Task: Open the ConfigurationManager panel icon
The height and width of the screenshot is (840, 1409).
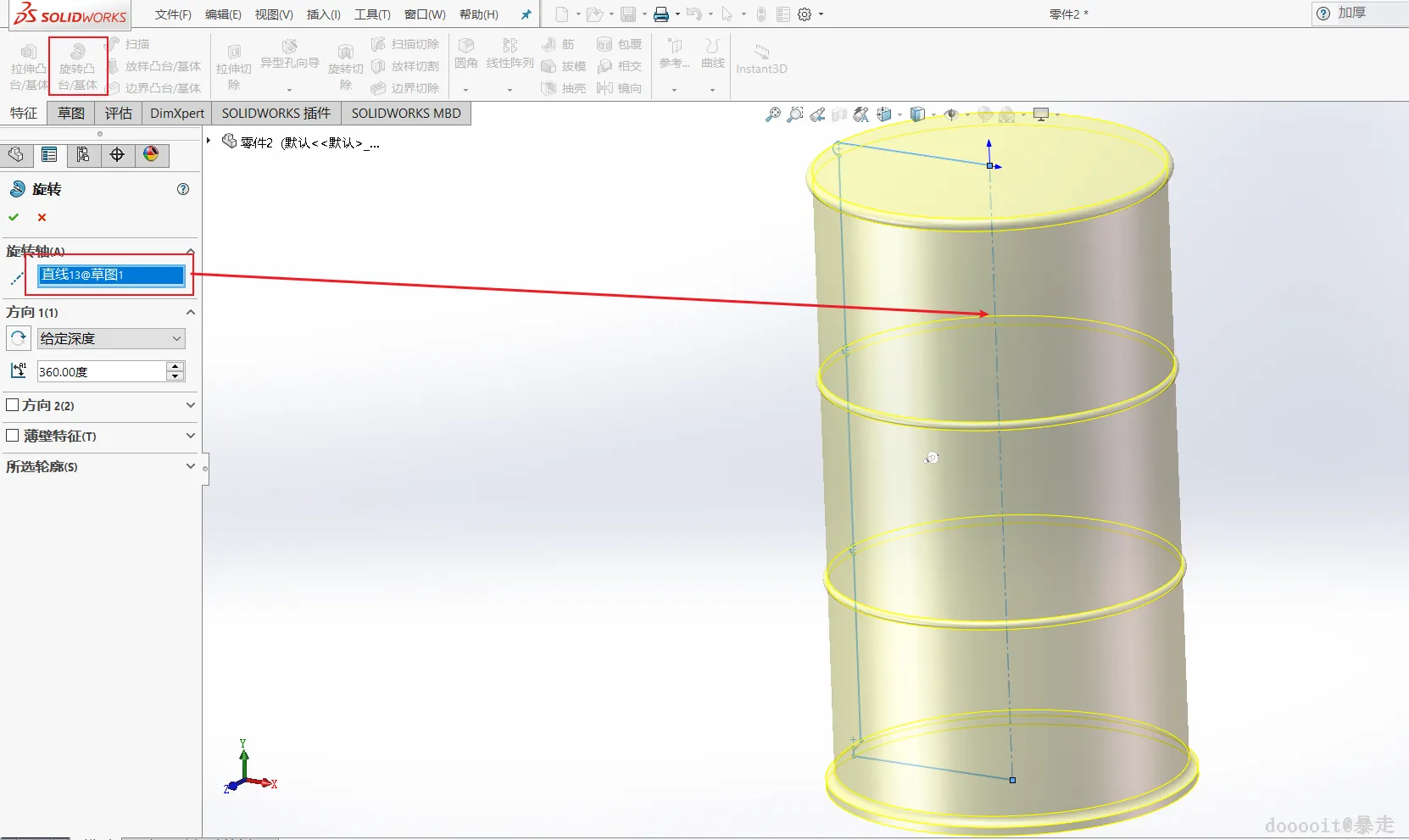Action: pos(83,154)
